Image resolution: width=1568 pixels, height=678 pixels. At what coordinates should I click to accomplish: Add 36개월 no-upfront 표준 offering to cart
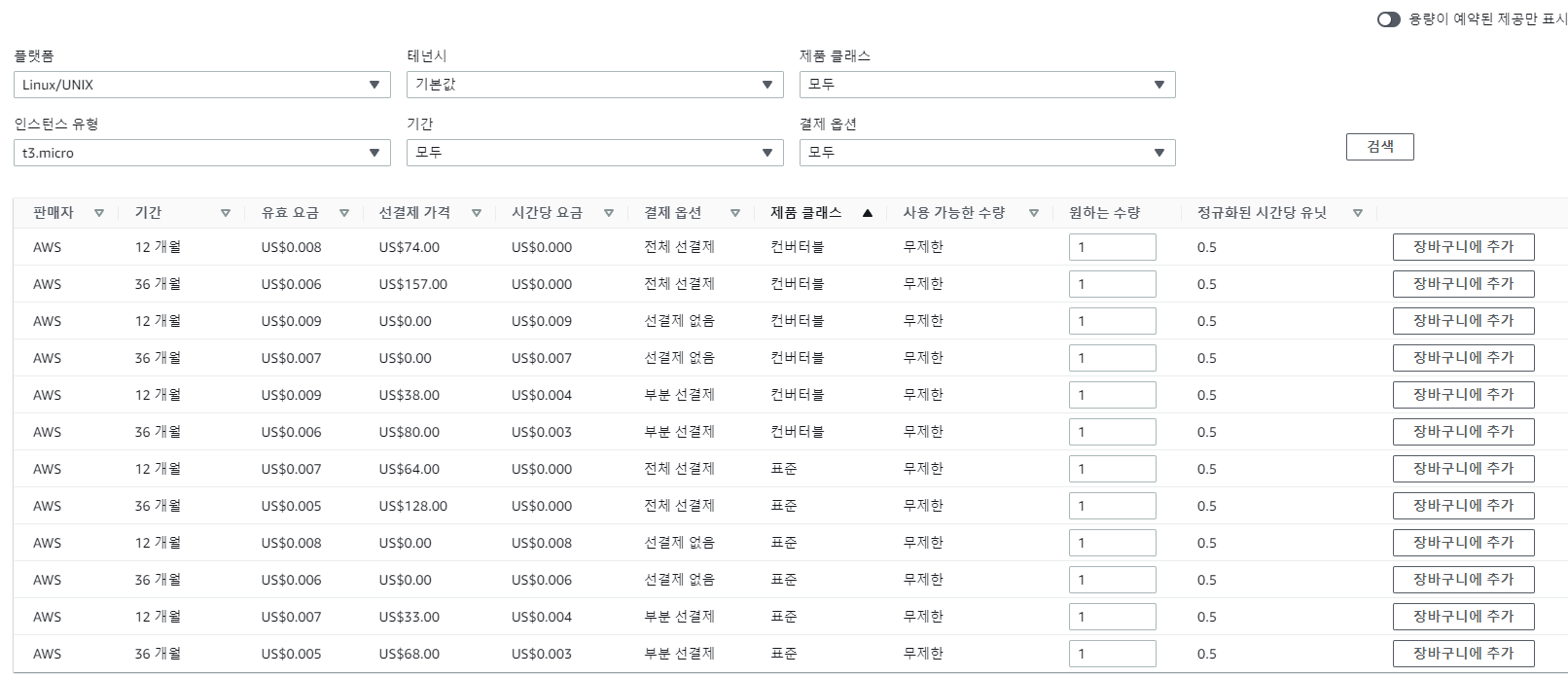pyautogui.click(x=1463, y=580)
